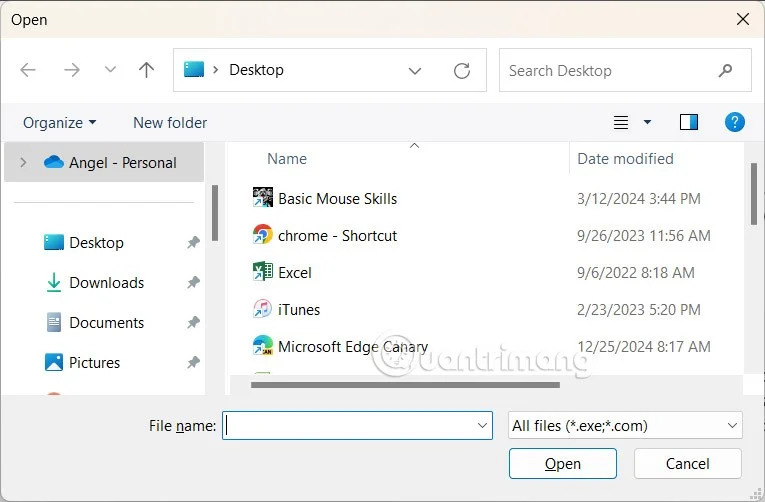Open the change view options dropdown arrow

(647, 122)
